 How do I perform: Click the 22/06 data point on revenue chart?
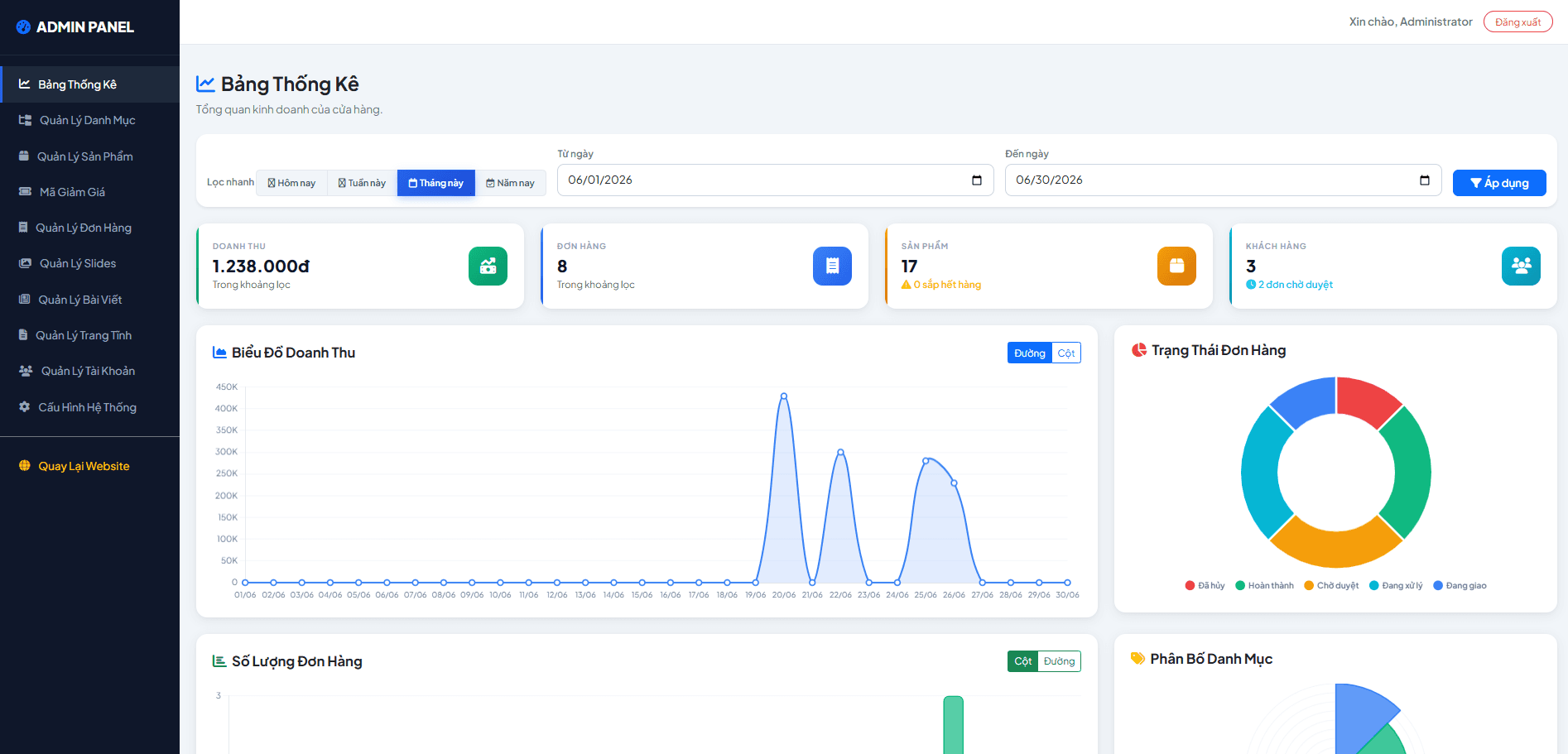click(x=840, y=452)
